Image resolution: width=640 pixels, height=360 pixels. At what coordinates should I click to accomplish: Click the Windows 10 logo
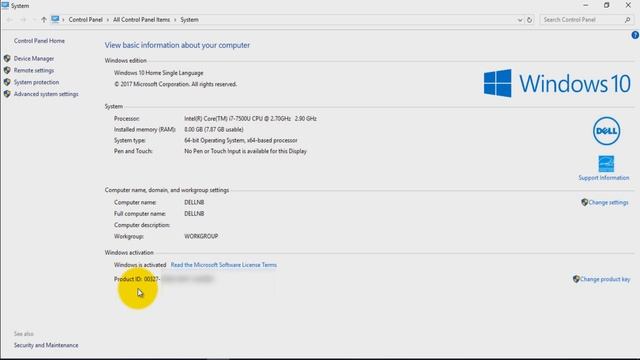coord(557,83)
